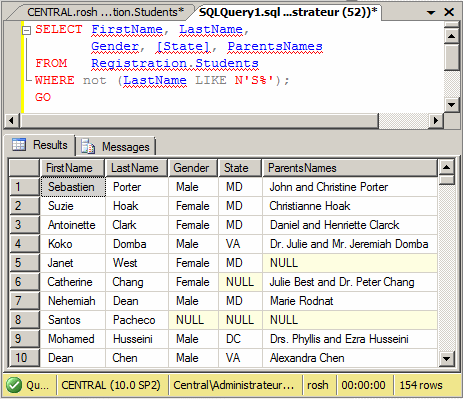Select the State column header
Viewport: 463px width, 399px height.
239,168
